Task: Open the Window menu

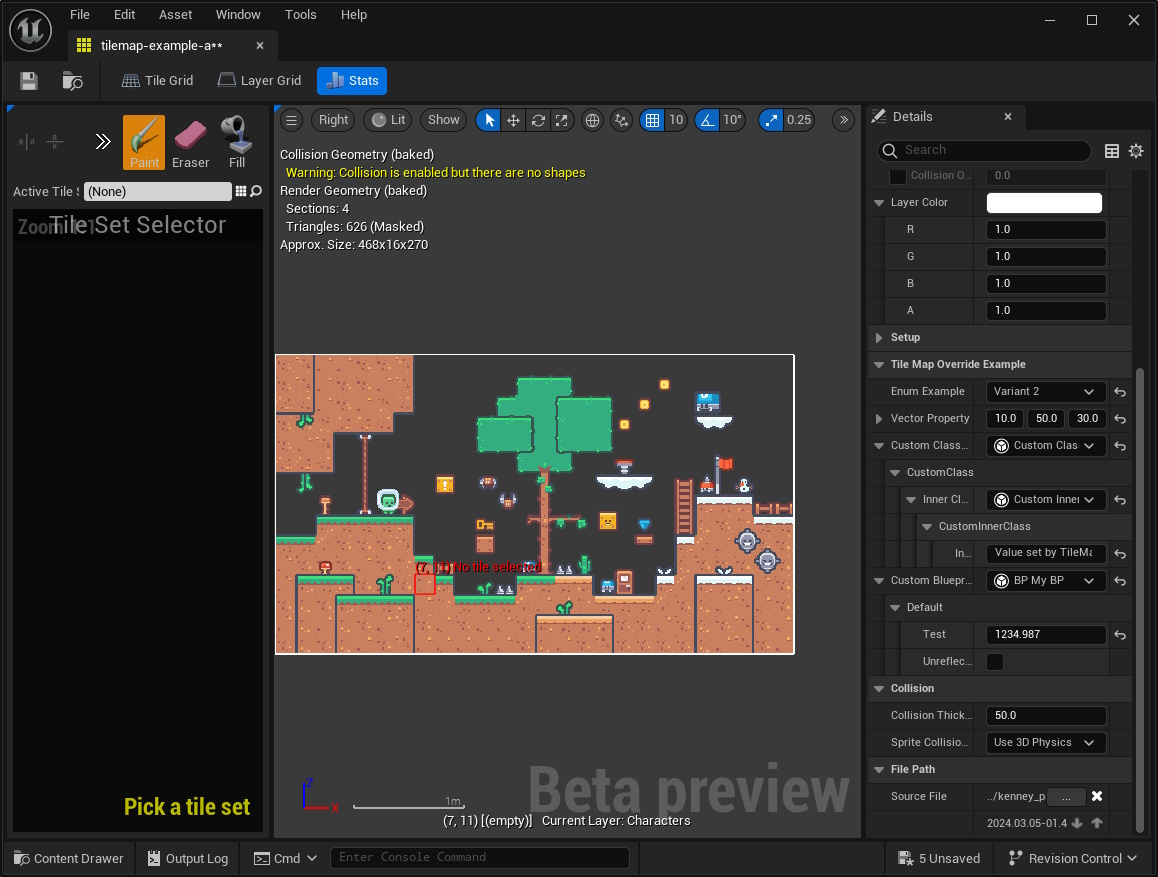Action: pyautogui.click(x=238, y=15)
